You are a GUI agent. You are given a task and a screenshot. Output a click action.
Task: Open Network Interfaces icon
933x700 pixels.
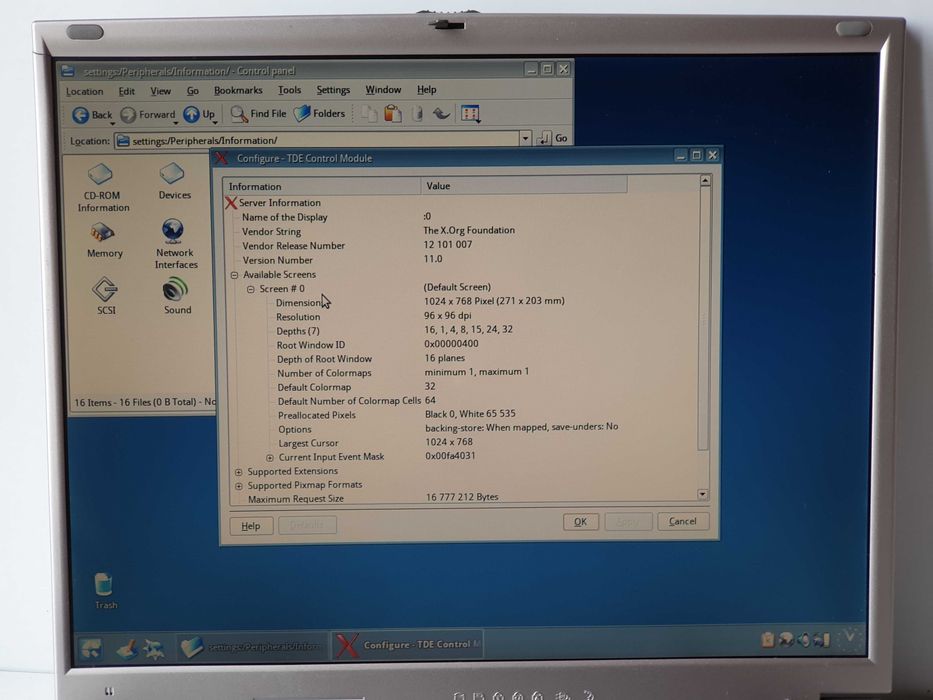click(175, 244)
